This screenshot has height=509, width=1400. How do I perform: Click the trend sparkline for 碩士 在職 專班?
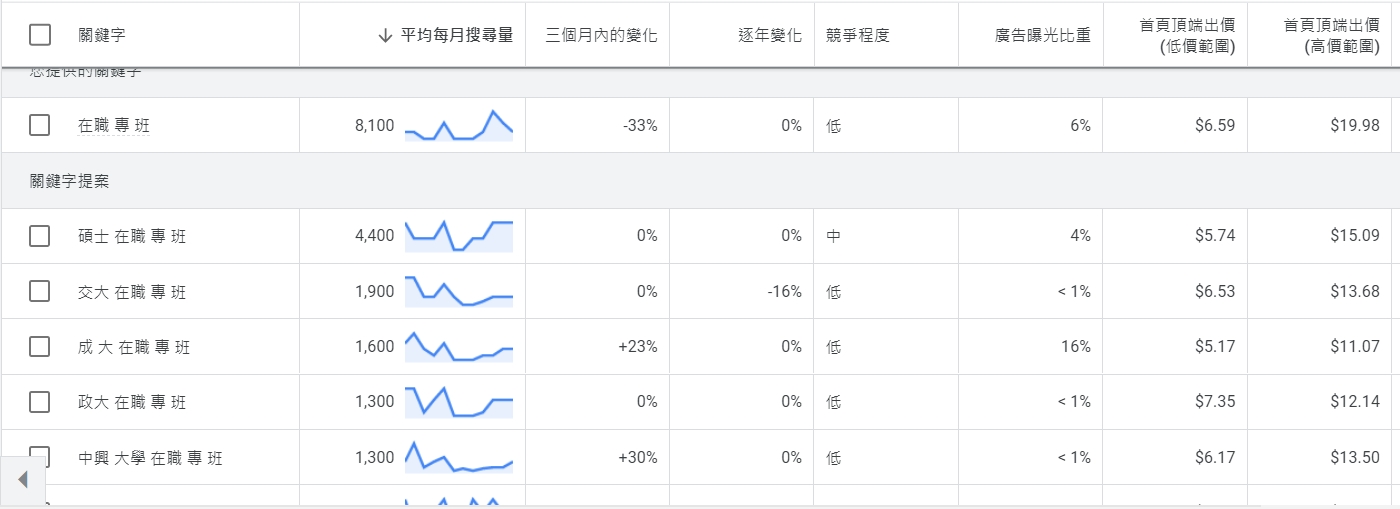click(459, 236)
